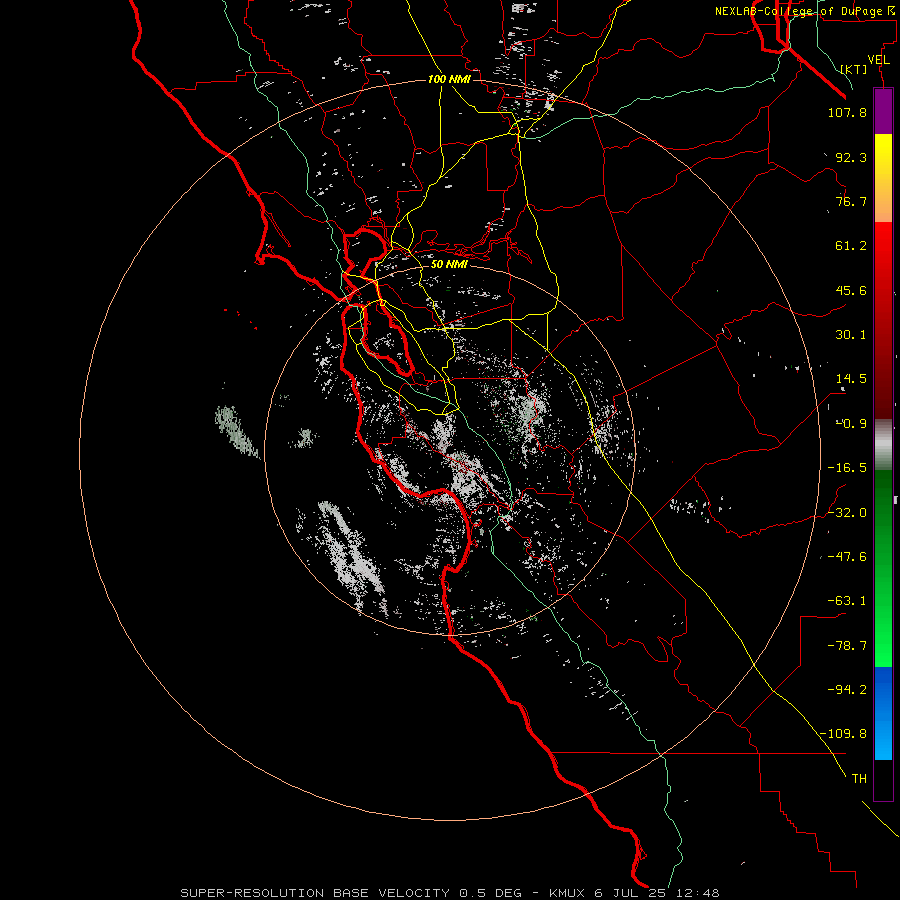Click the gray near-zero segment of color bar

[883, 445]
